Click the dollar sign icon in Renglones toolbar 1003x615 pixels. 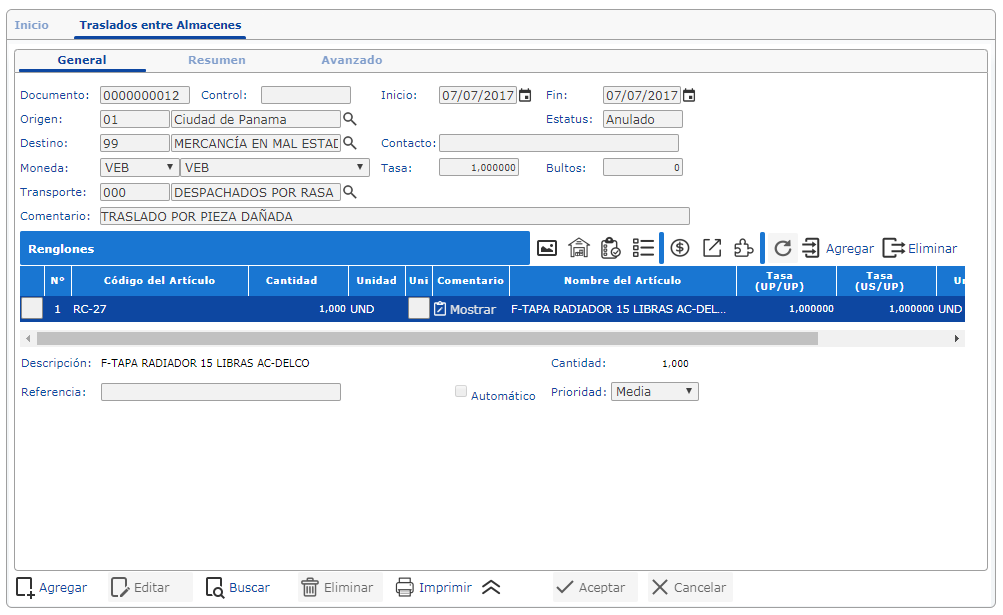(680, 248)
